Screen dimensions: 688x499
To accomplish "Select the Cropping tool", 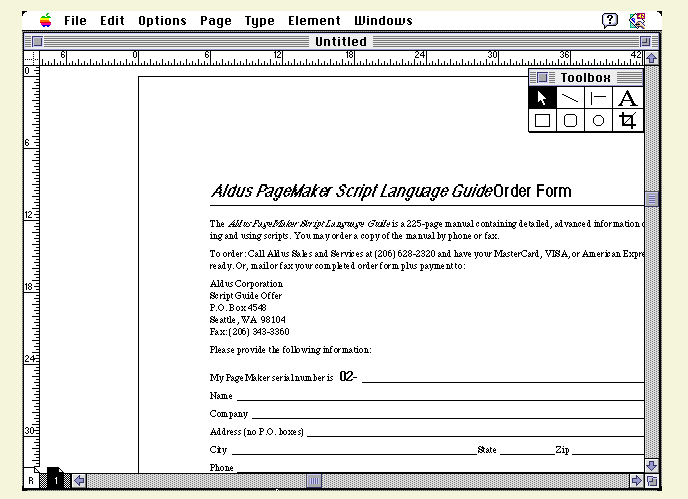I will pos(627,121).
